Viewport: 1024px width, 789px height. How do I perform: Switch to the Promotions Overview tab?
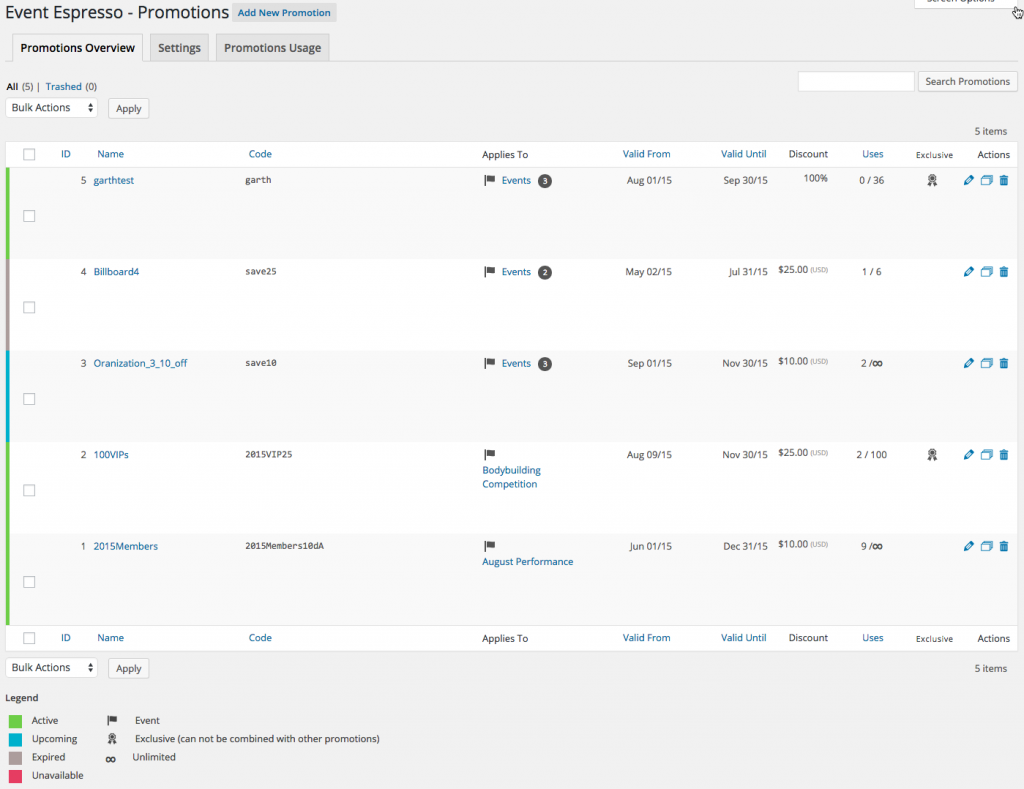pos(77,48)
